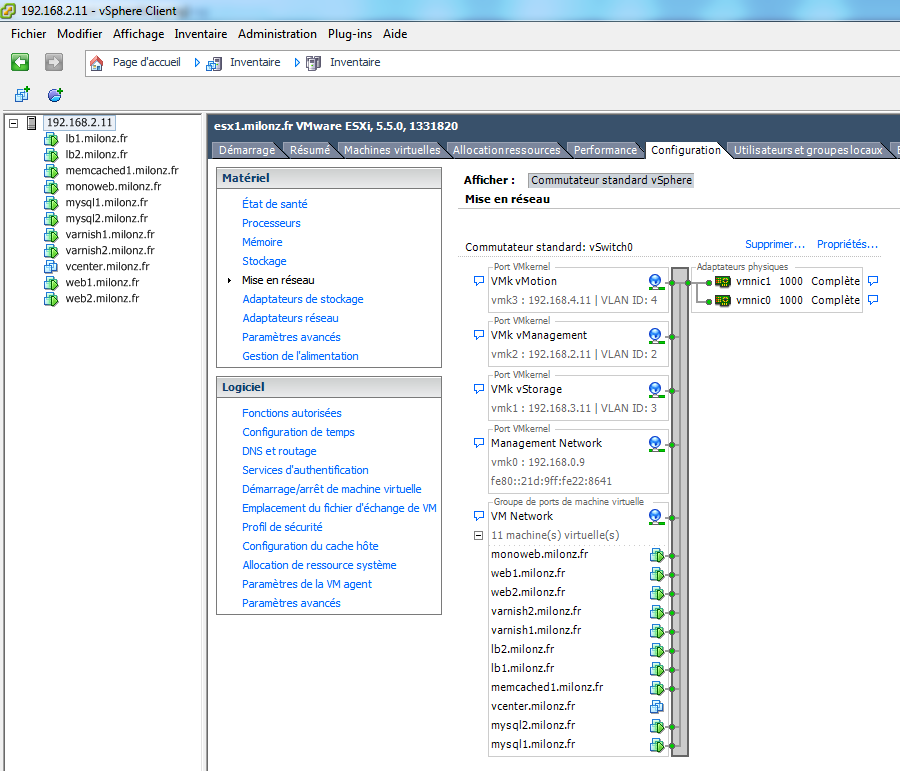Viewport: 900px width, 771px height.
Task: Click the host server icon for 192.168.2.11
Action: coord(32,123)
